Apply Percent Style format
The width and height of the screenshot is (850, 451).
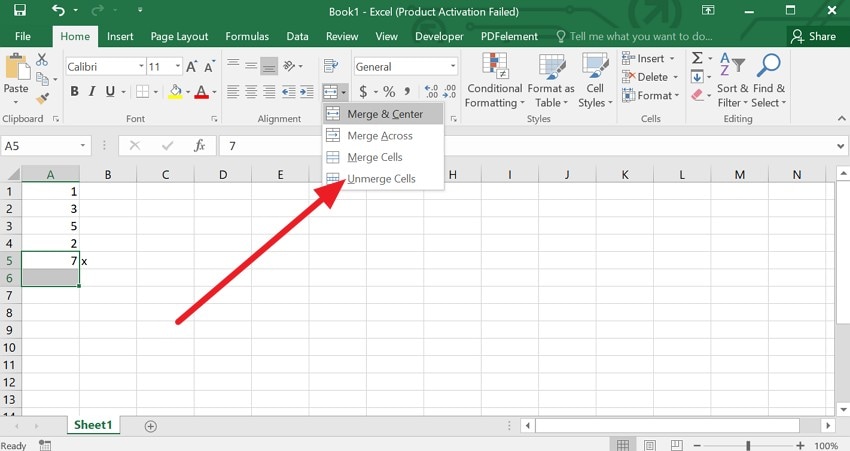click(x=389, y=92)
